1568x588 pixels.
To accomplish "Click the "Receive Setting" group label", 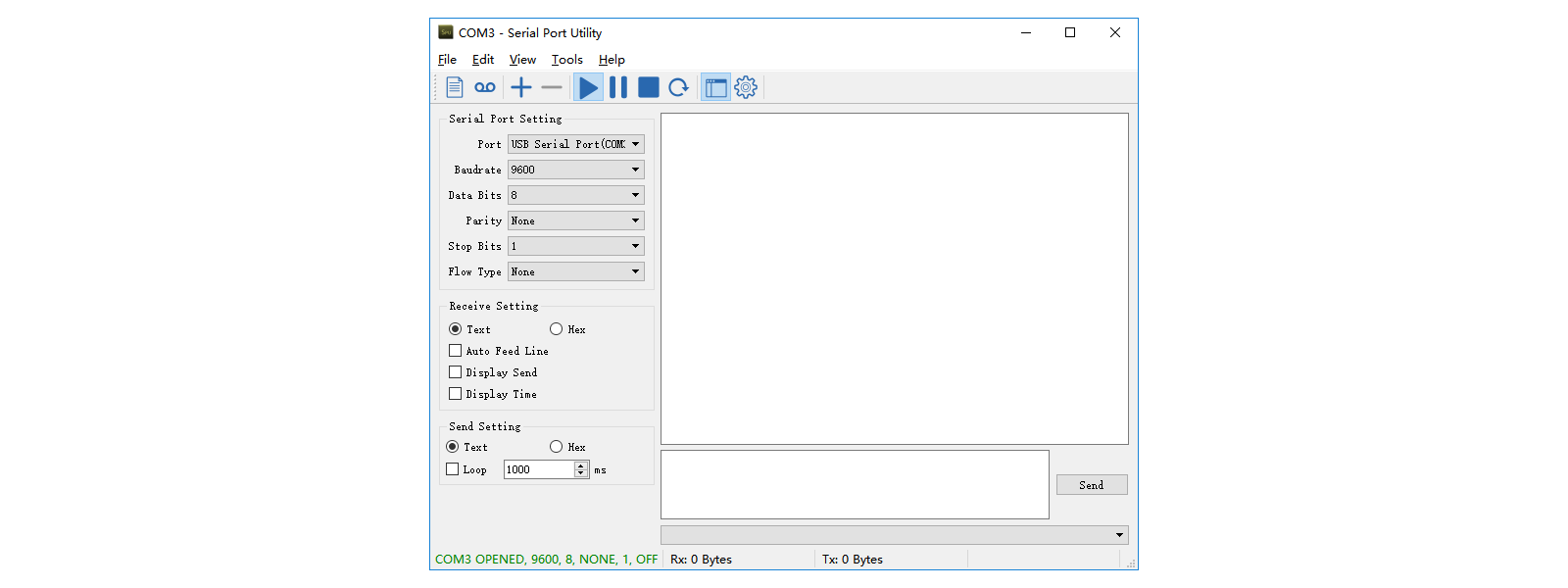I will click(494, 306).
